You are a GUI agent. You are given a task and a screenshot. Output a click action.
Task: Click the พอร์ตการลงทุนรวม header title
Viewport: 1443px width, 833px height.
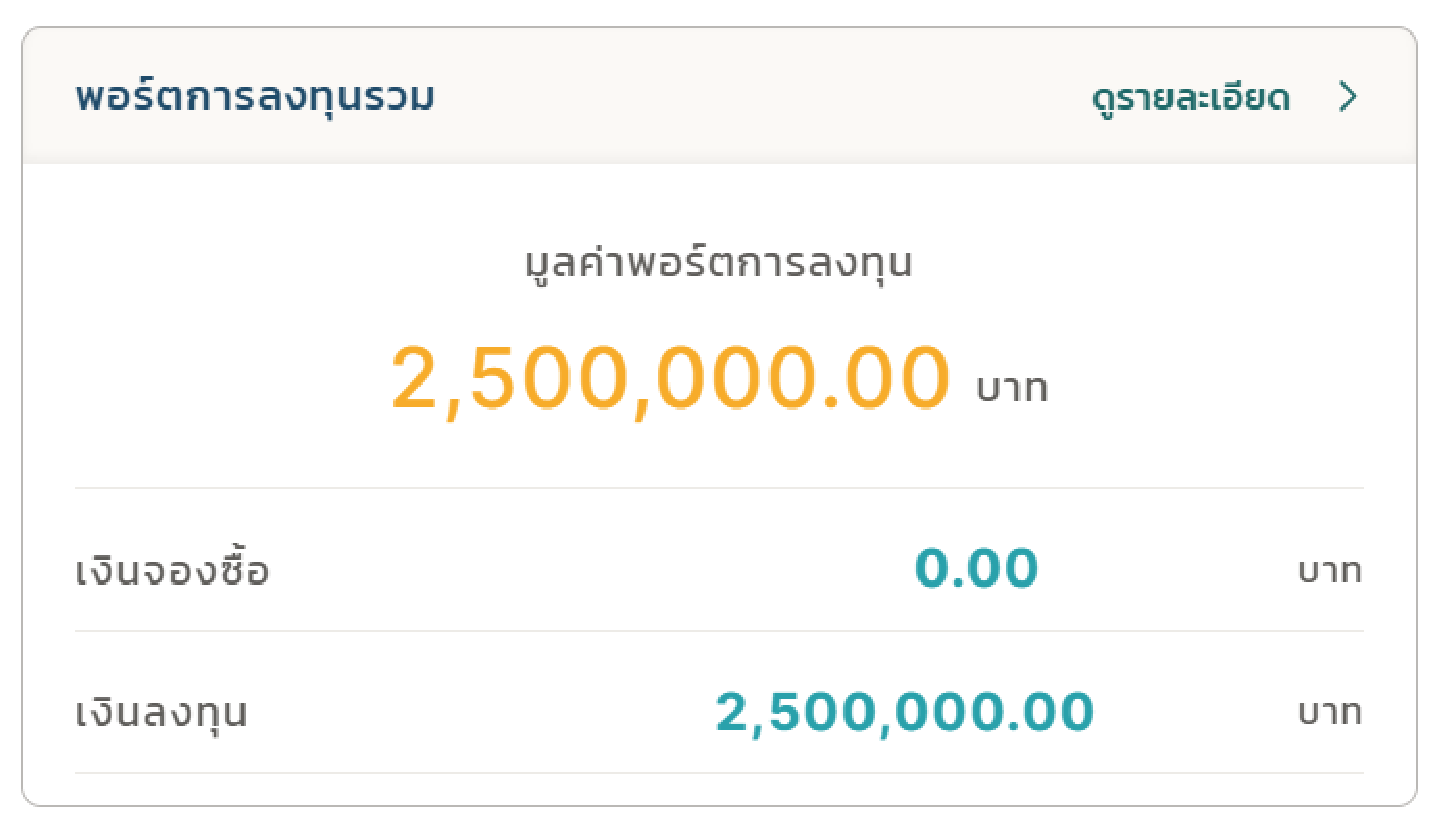click(x=254, y=98)
